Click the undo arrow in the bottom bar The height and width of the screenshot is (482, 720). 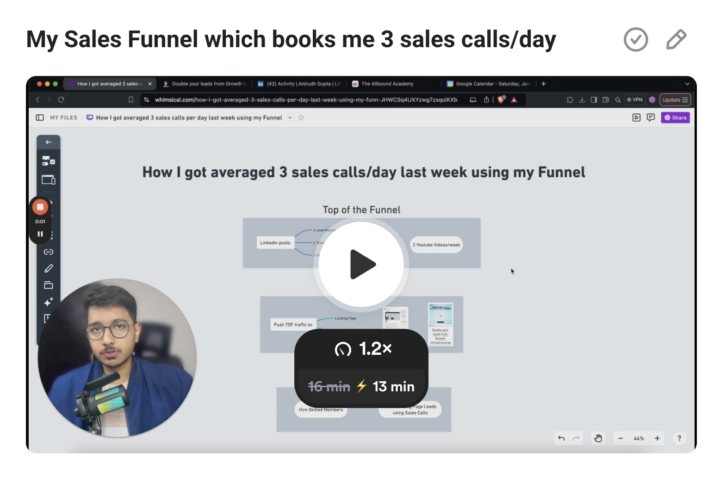click(561, 438)
